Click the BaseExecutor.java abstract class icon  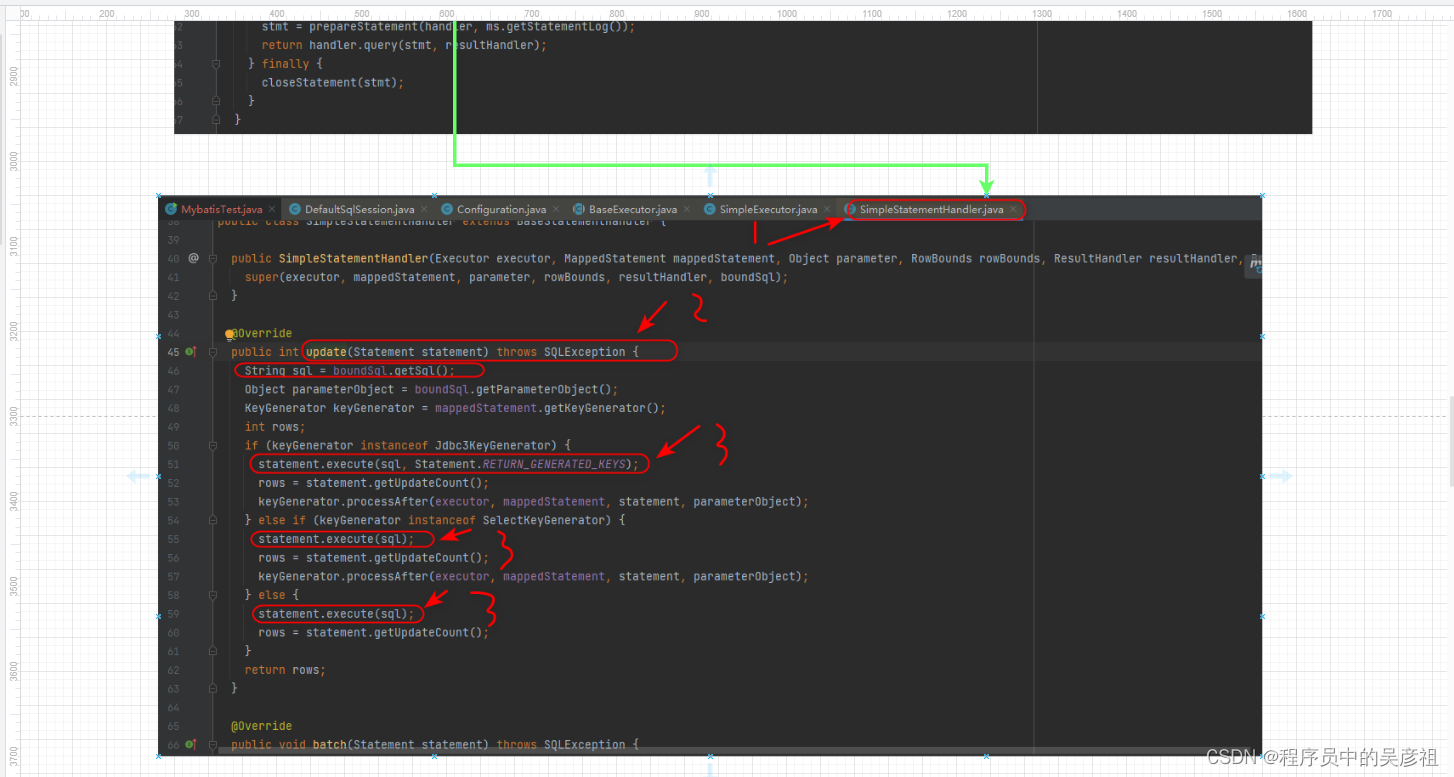tap(579, 210)
